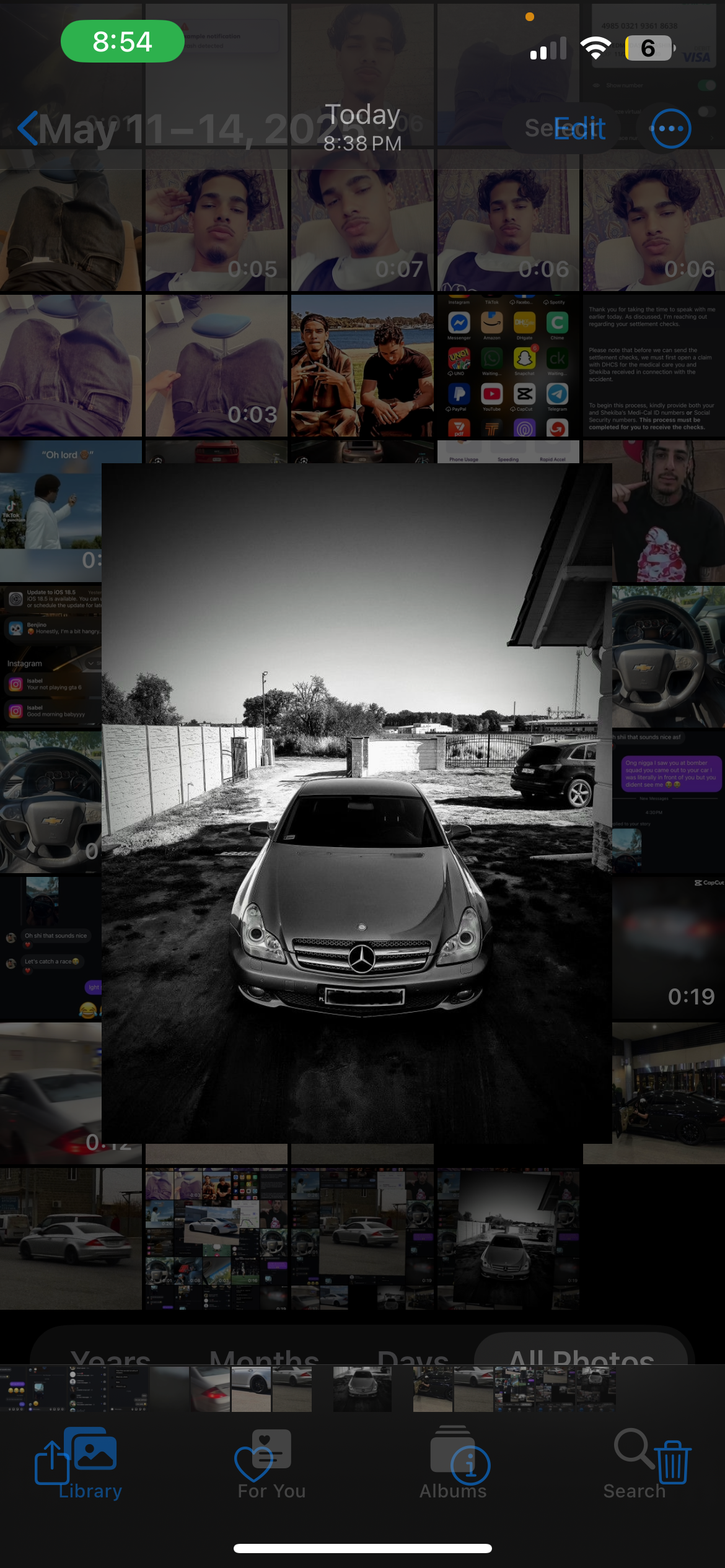Tap the large black-and-white Mercedes photo

pos(356,803)
